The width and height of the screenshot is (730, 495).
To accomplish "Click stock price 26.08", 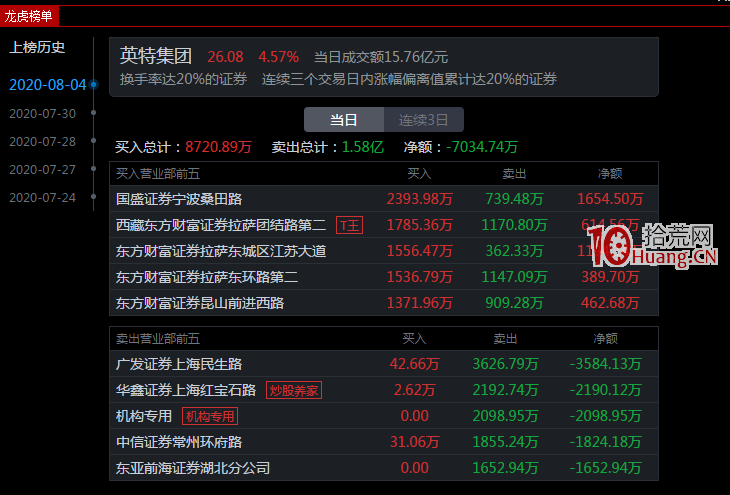I will [225, 57].
